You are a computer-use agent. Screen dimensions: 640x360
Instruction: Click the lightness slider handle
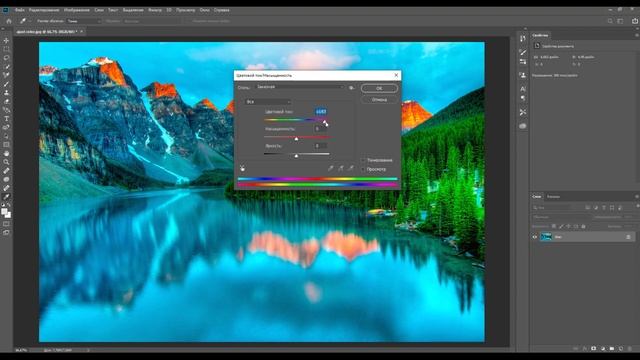click(296, 156)
